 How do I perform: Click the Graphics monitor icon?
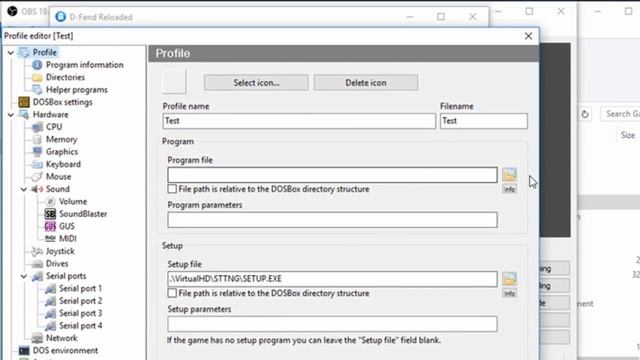coord(37,151)
